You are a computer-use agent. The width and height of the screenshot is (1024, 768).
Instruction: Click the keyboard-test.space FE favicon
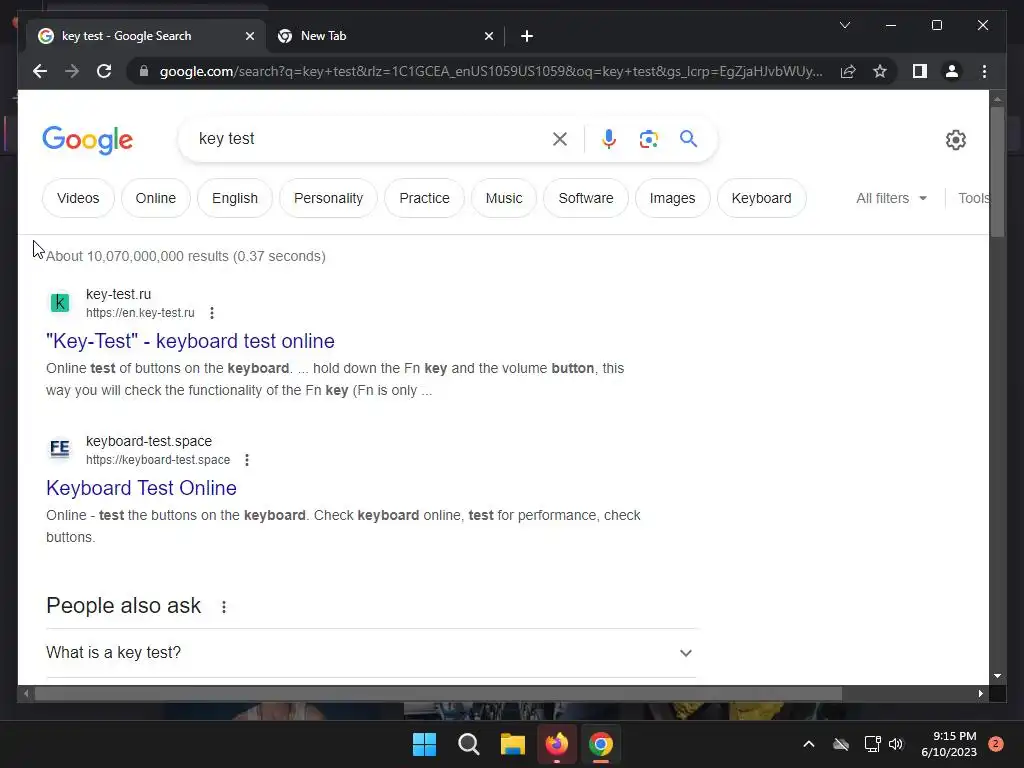click(59, 449)
